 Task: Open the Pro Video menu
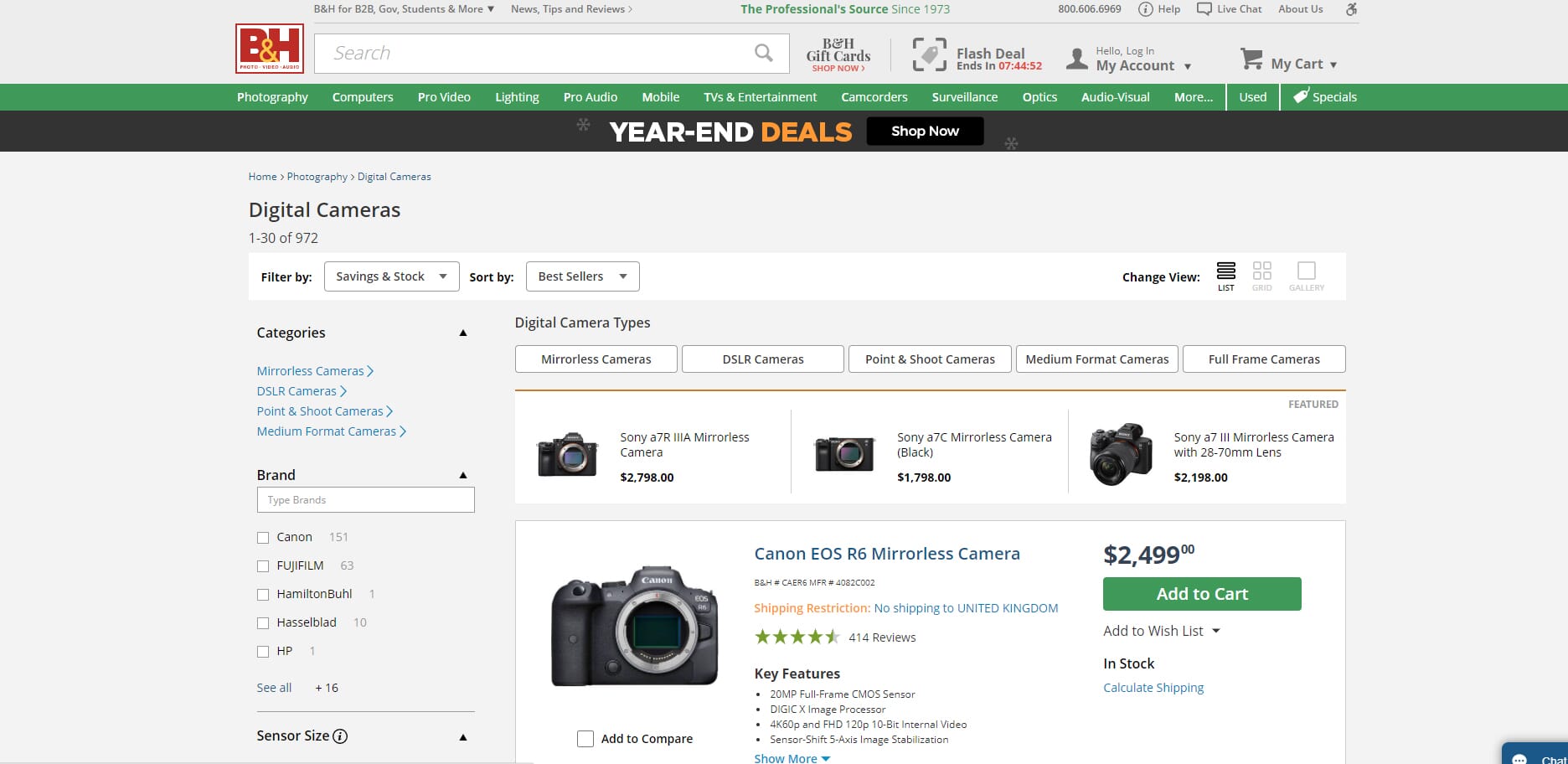444,97
